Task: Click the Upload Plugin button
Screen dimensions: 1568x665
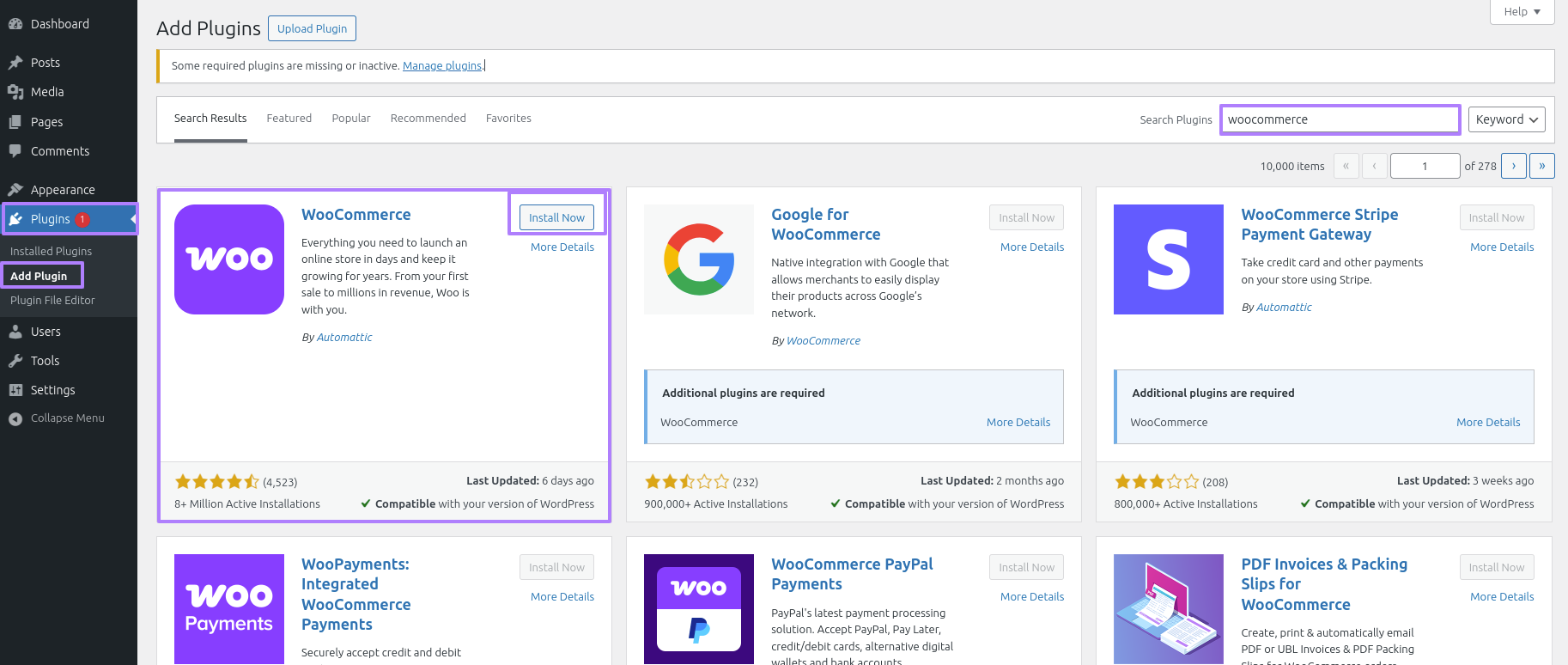Action: 312,28
